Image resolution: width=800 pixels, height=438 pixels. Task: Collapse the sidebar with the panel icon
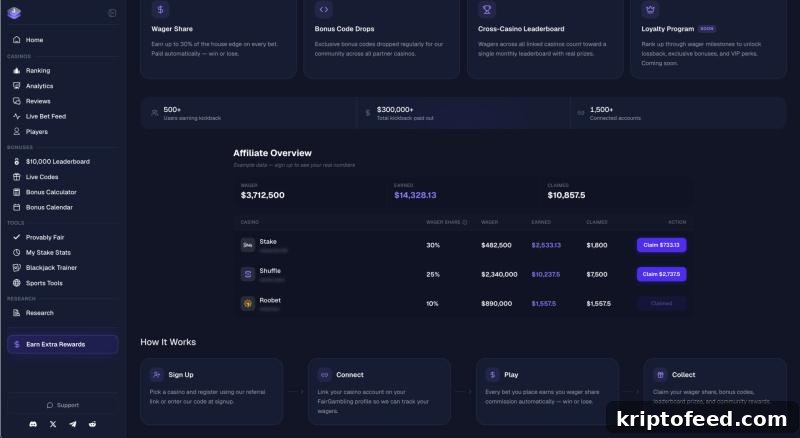click(112, 13)
